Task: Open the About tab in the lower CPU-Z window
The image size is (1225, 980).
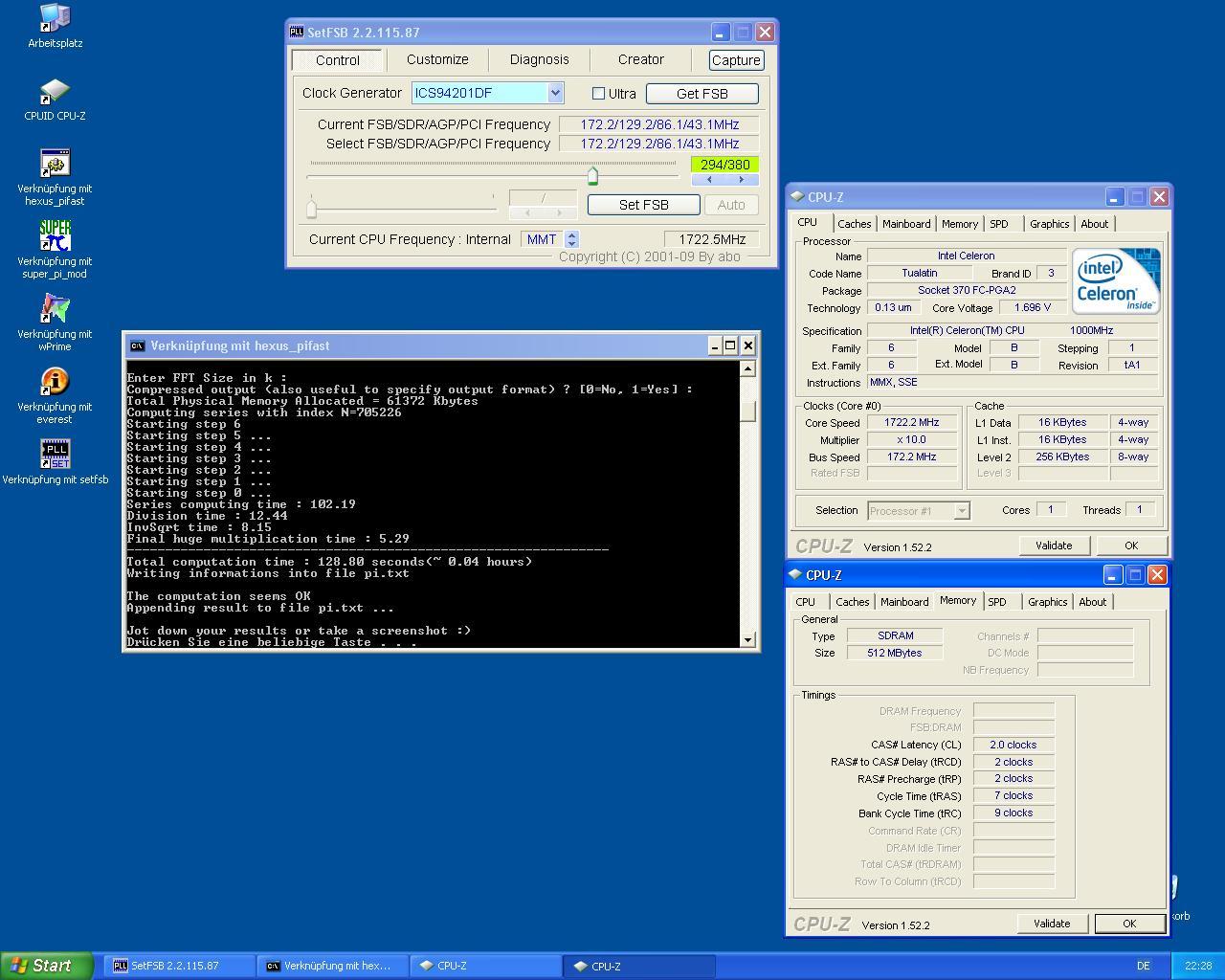Action: tap(1092, 602)
